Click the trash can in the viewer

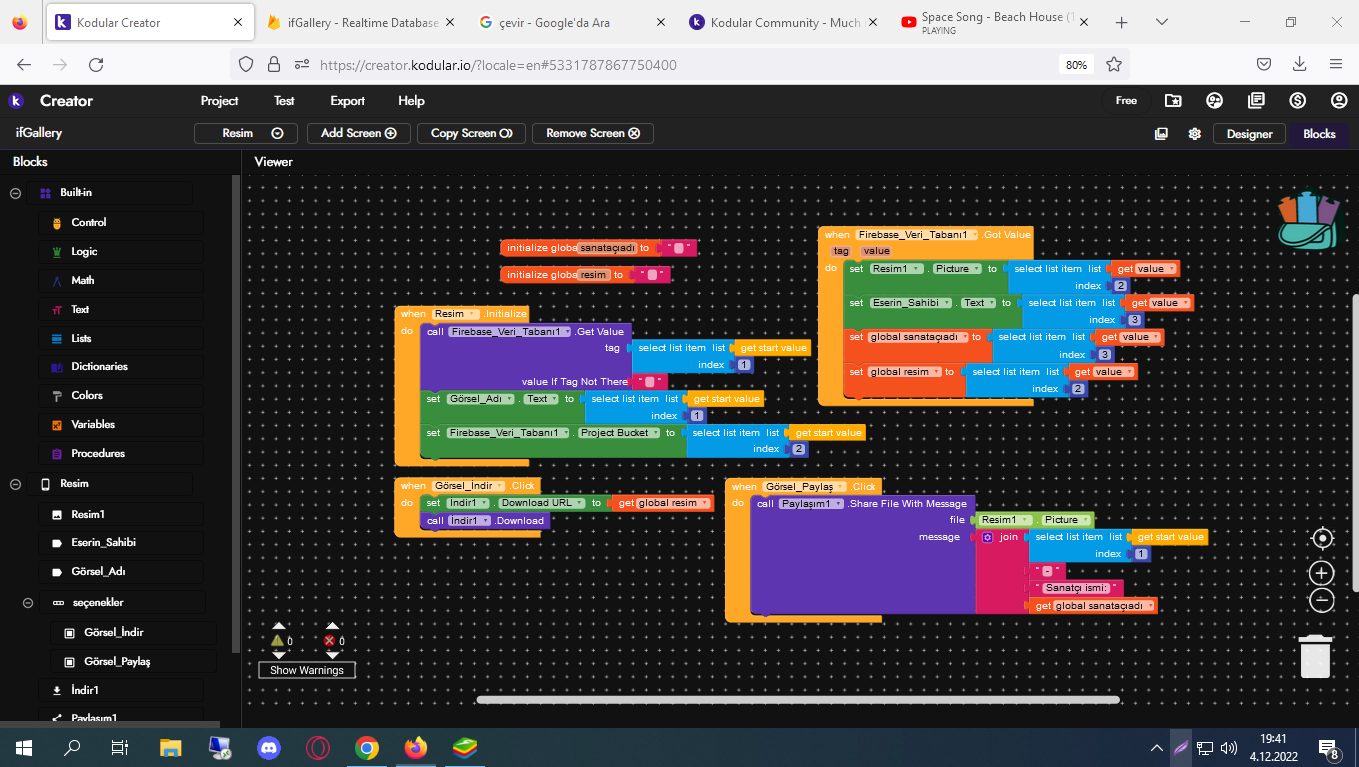pos(1315,656)
